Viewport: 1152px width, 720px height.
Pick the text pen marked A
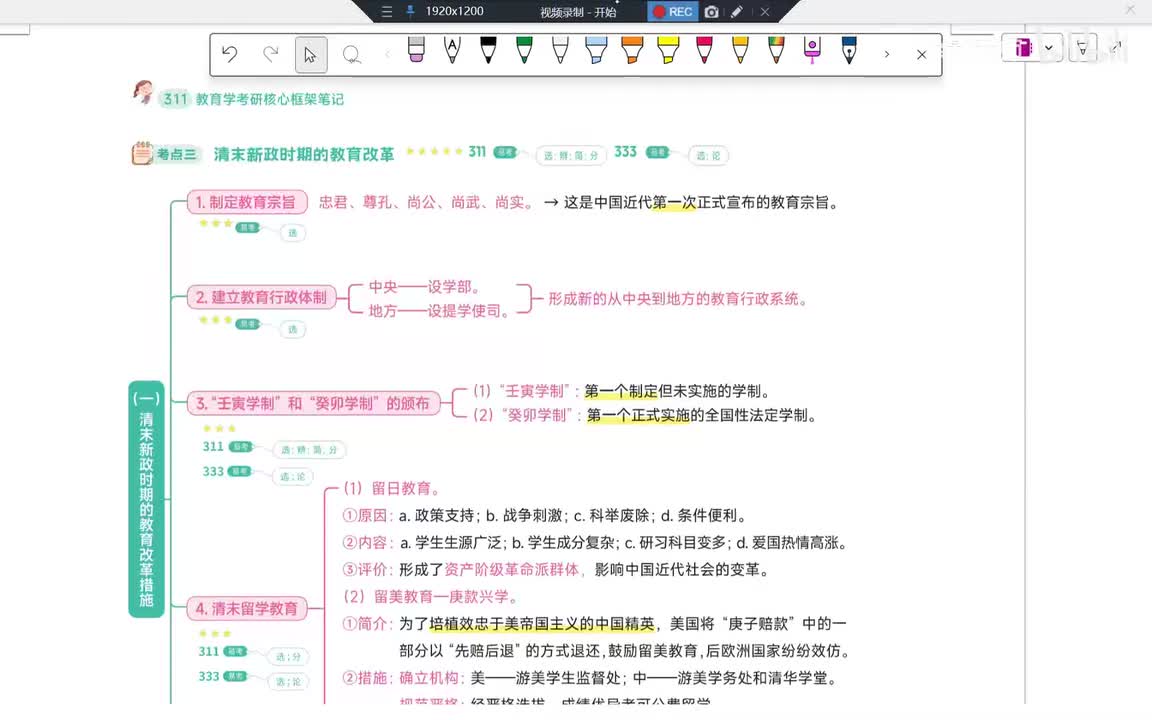coord(452,50)
